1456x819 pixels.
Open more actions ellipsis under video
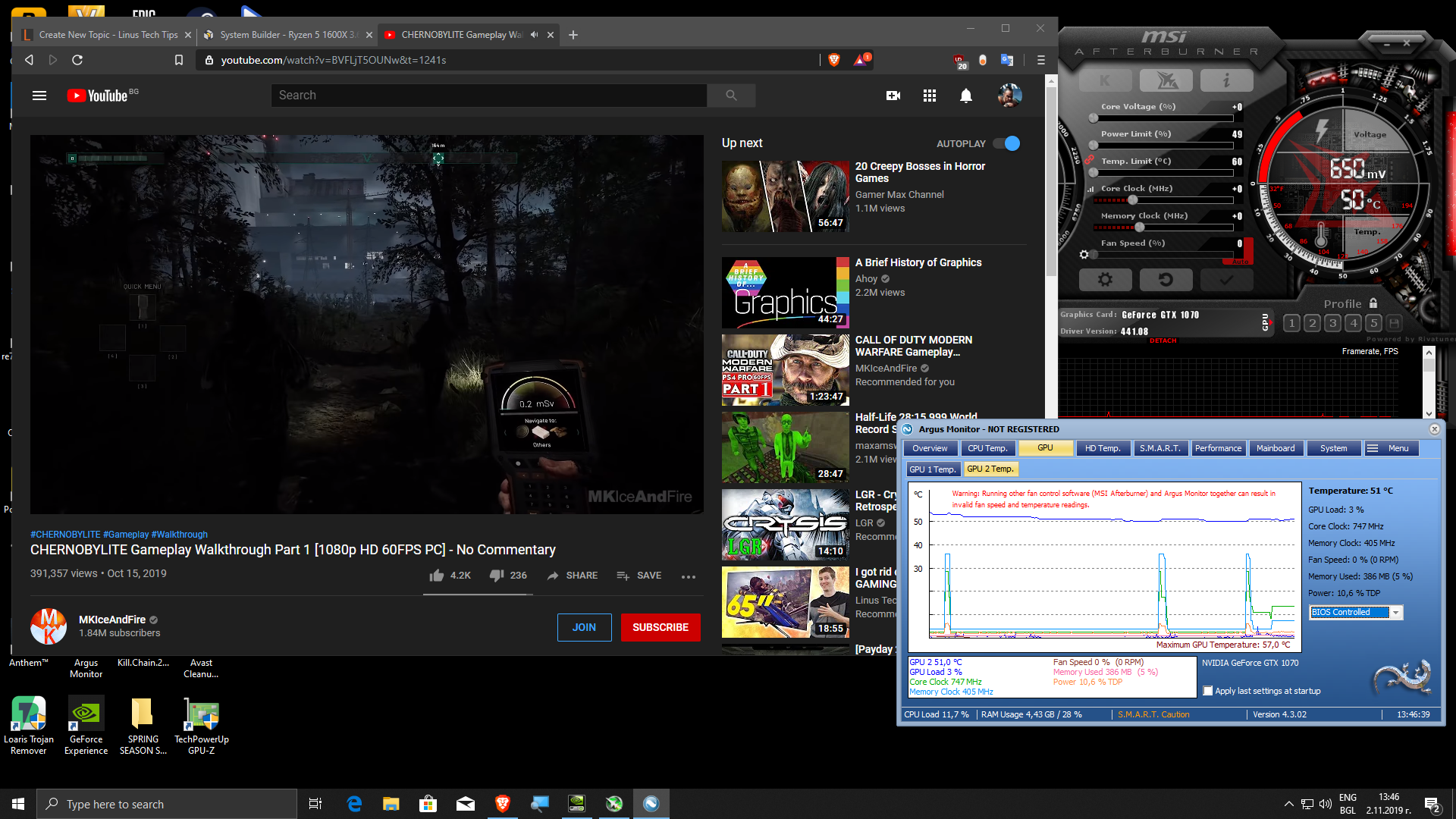tap(689, 576)
